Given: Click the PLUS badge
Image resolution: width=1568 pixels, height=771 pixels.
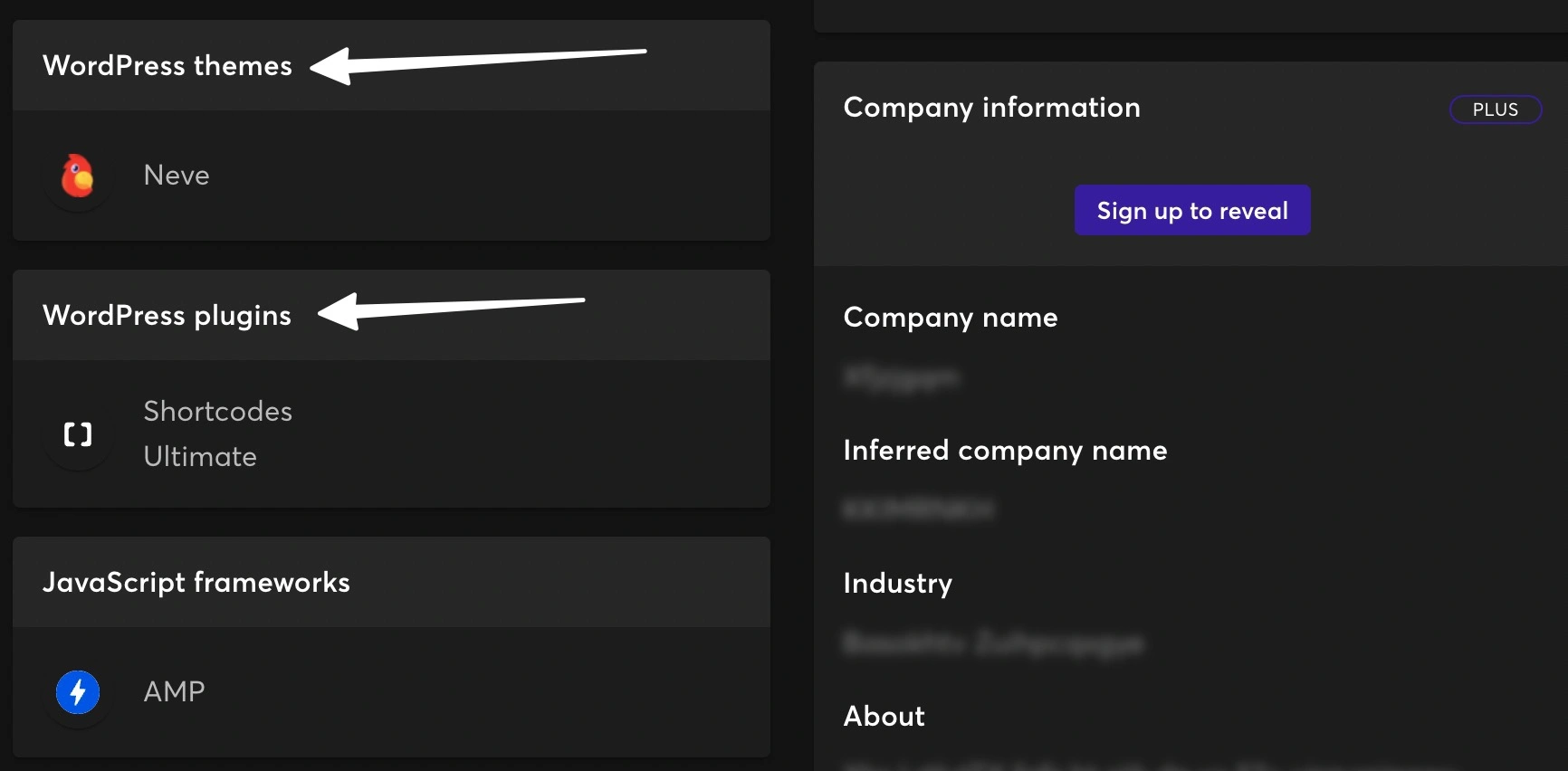Looking at the screenshot, I should point(1495,109).
